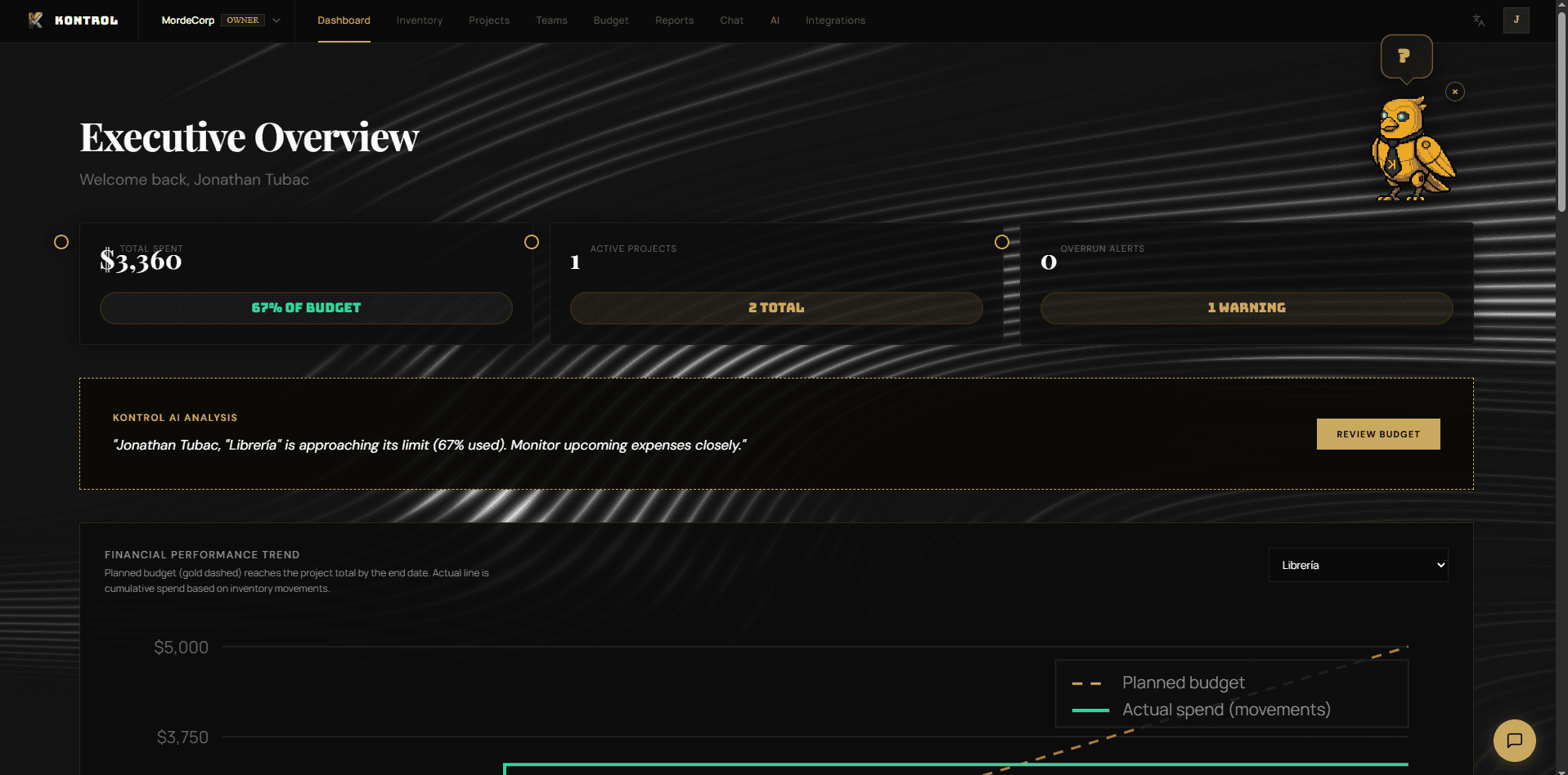
Task: Click the yellow bird mascot assistant
Action: tap(1413, 149)
